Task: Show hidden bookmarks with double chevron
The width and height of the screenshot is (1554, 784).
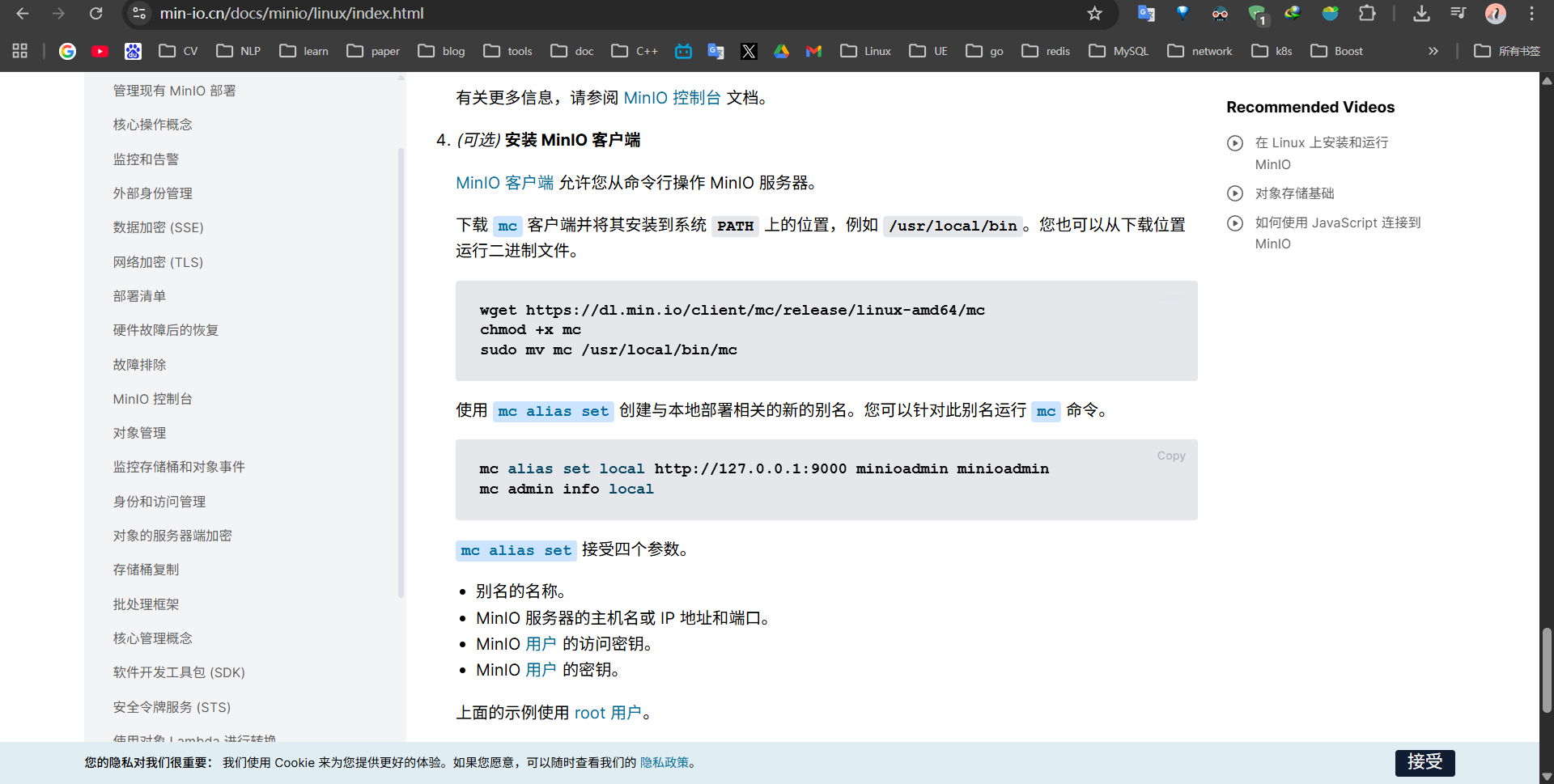Action: [1433, 51]
